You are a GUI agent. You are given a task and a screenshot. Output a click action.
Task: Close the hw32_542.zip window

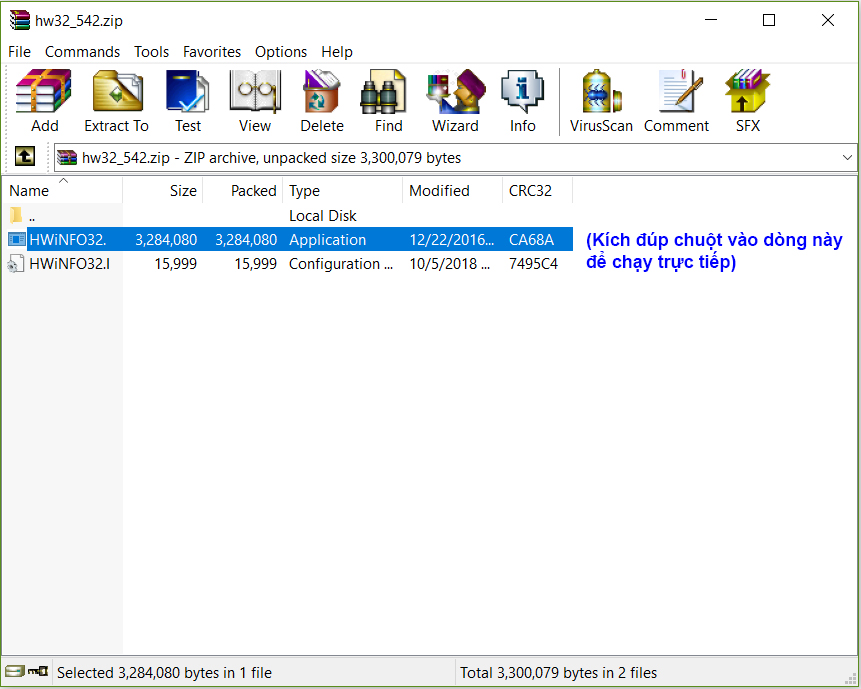(828, 20)
